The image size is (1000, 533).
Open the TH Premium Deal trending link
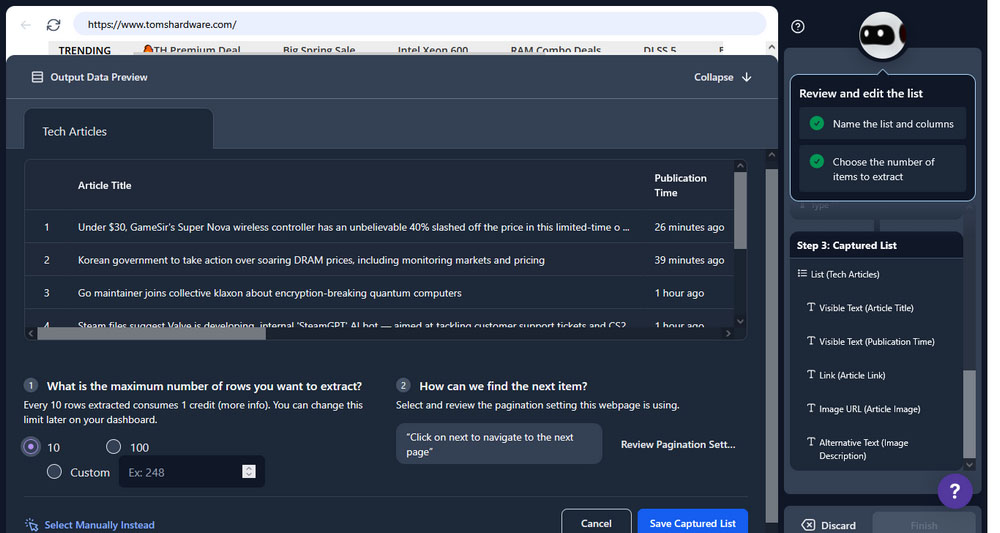pos(192,50)
